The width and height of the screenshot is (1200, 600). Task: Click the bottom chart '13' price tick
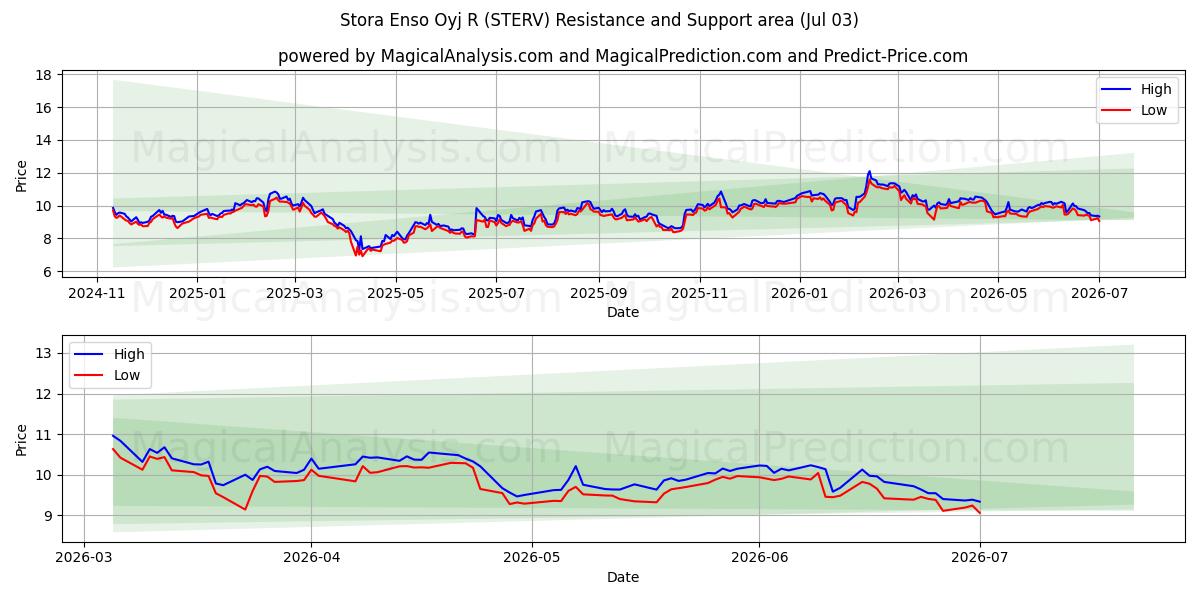(x=45, y=353)
